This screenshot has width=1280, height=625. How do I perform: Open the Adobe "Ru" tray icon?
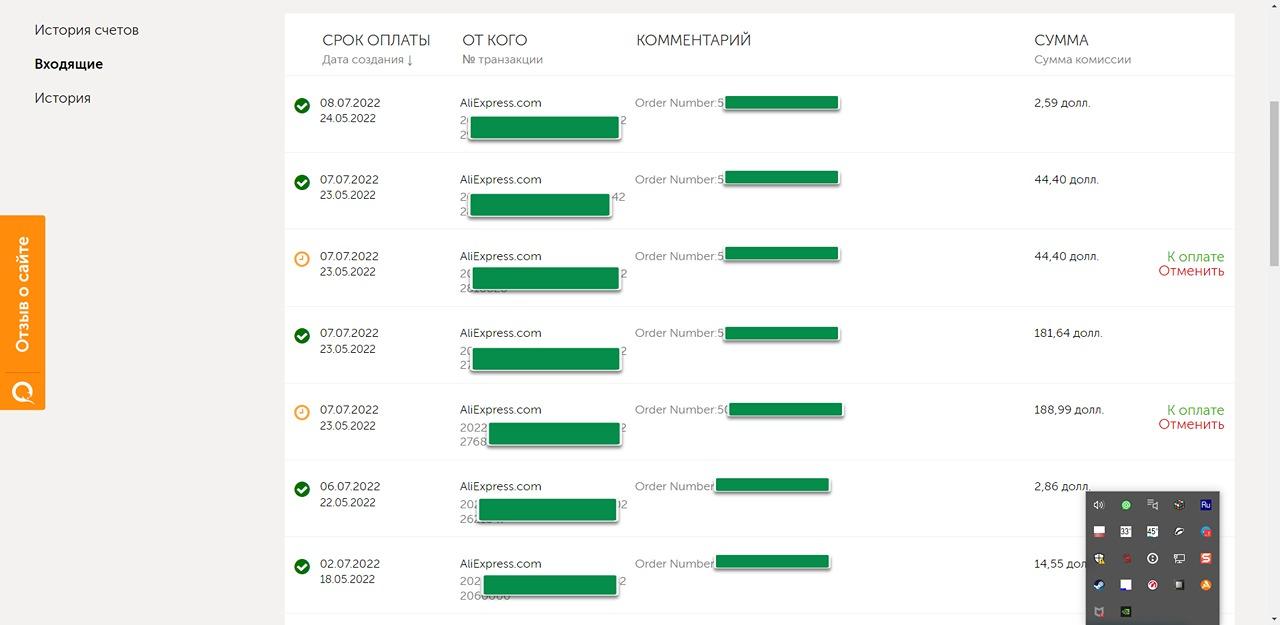point(1206,505)
